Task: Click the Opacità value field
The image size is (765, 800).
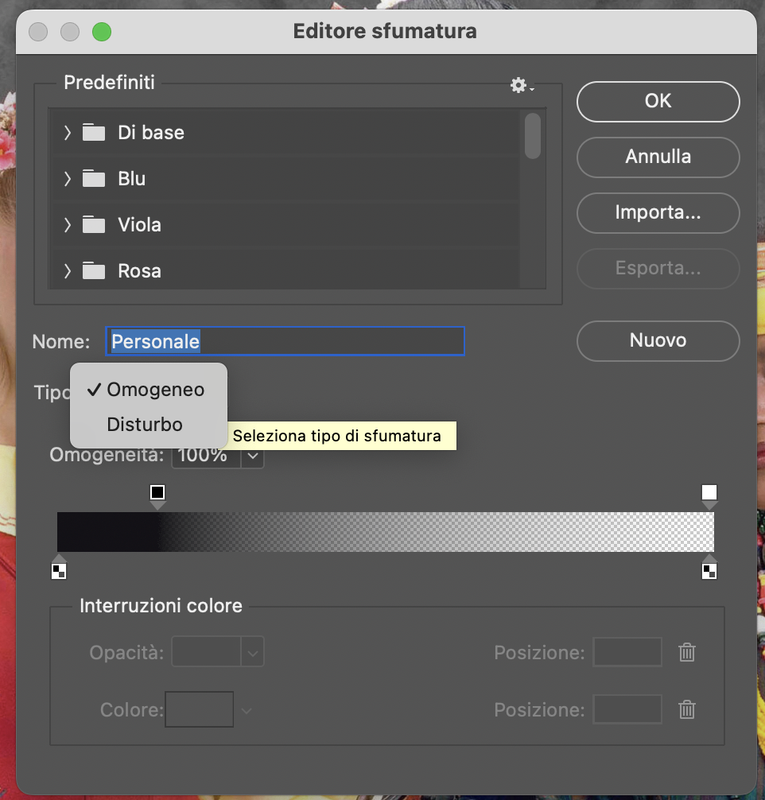Action: click(206, 652)
